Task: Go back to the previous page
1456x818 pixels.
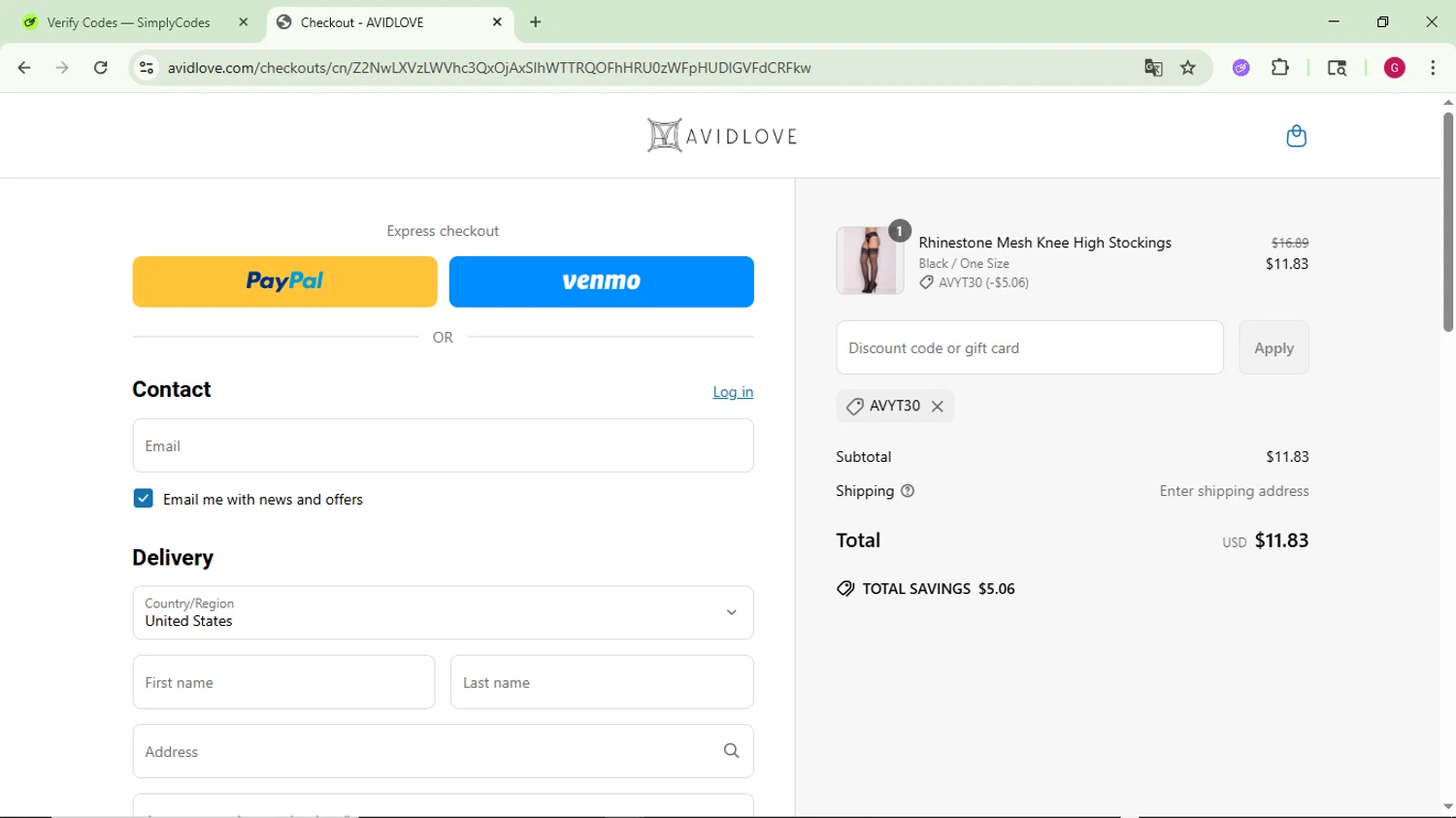Action: [24, 68]
